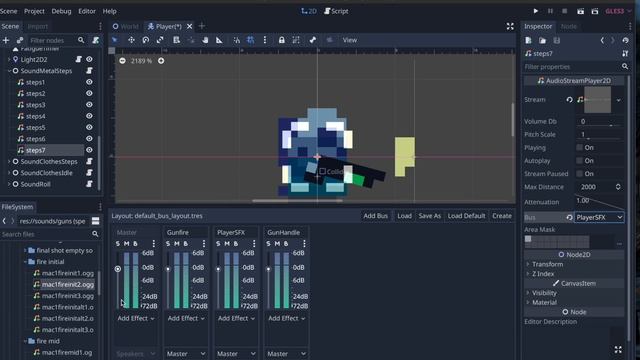The width and height of the screenshot is (640, 360).
Task: Select the Rotate tool in the viewport toolbar
Action: coord(146,40)
